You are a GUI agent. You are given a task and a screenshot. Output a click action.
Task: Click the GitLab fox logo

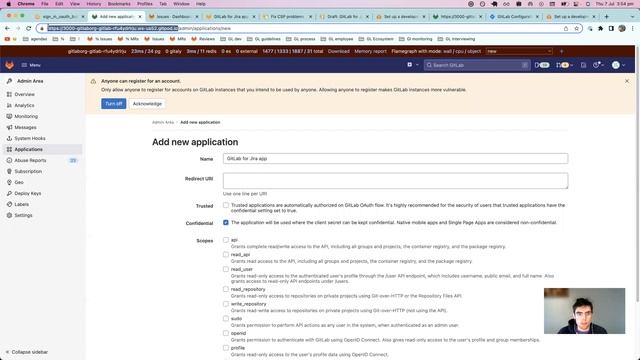click(x=9, y=65)
